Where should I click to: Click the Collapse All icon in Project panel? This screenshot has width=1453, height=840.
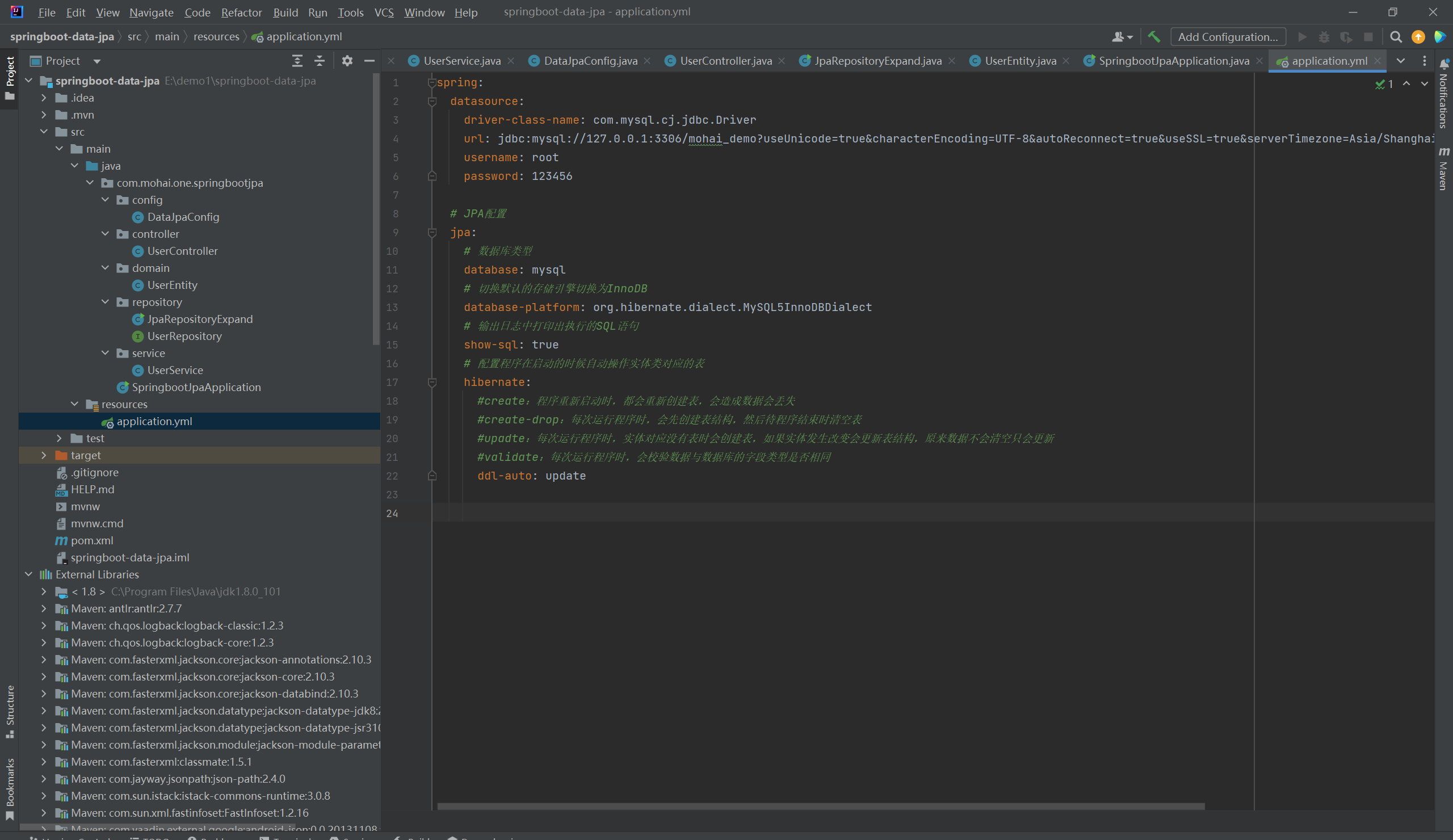coord(320,61)
